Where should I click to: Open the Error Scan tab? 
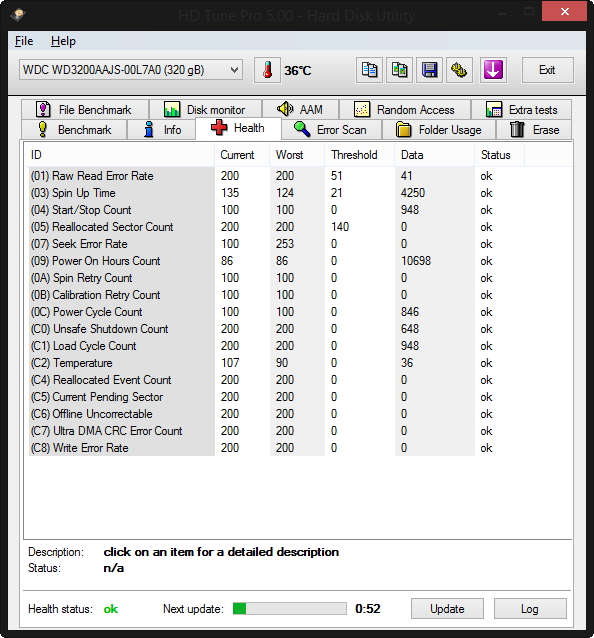pyautogui.click(x=331, y=130)
